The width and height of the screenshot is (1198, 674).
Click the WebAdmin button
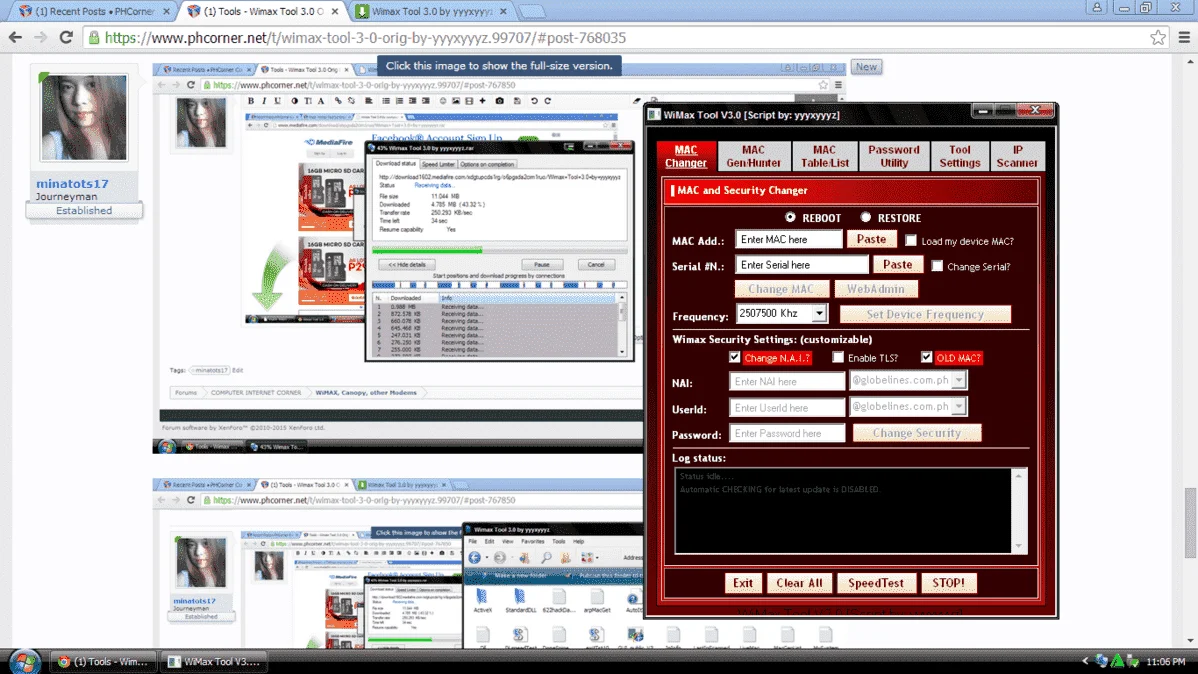click(876, 289)
